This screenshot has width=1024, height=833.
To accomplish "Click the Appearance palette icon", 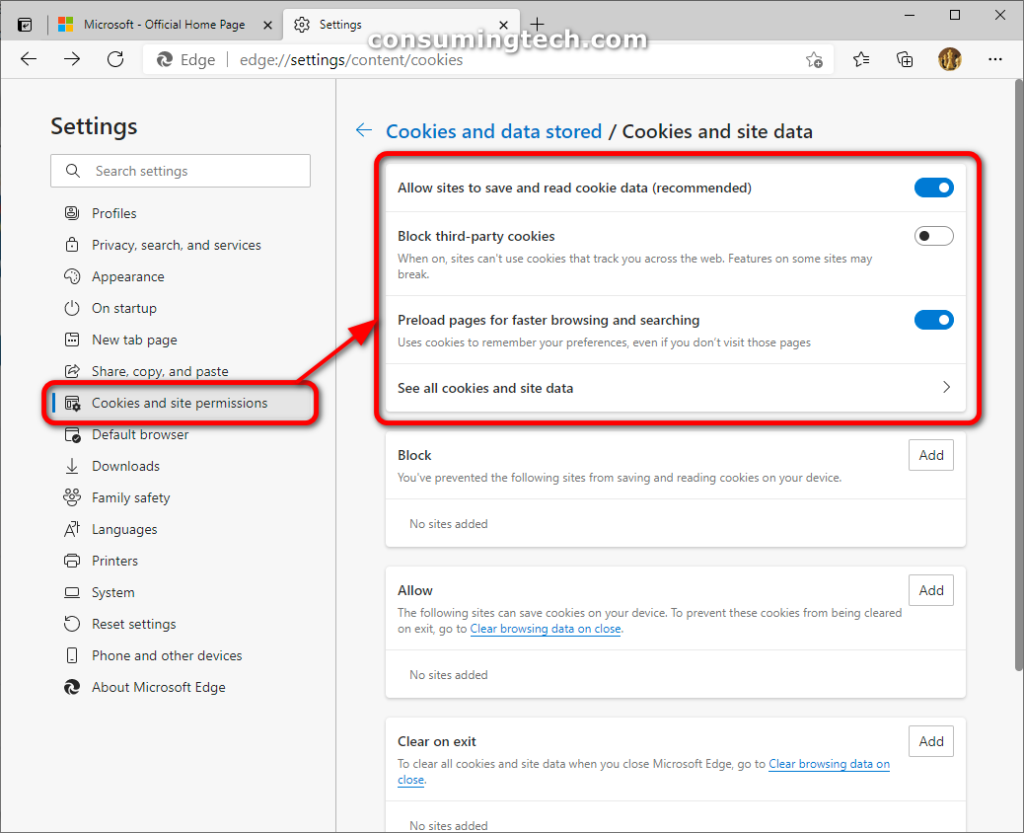I will (x=72, y=276).
